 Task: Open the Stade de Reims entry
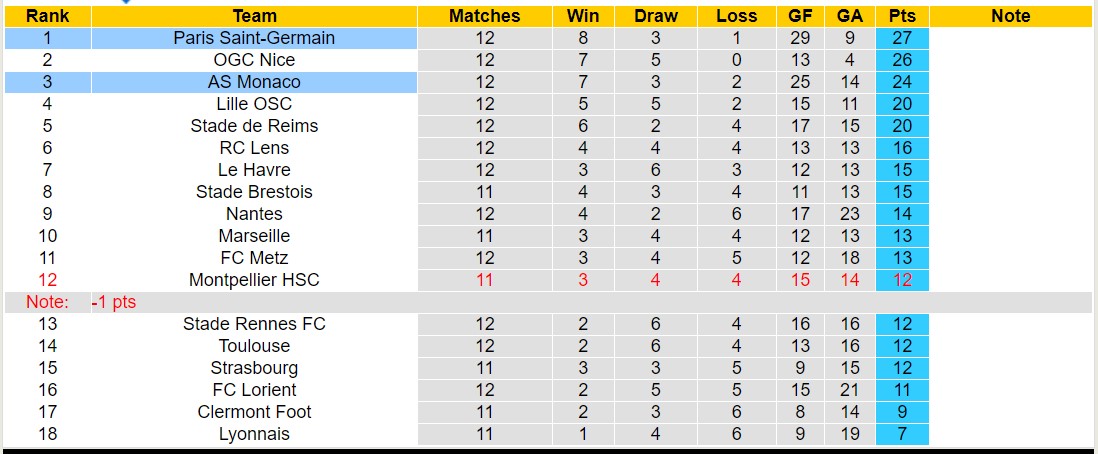[254, 126]
